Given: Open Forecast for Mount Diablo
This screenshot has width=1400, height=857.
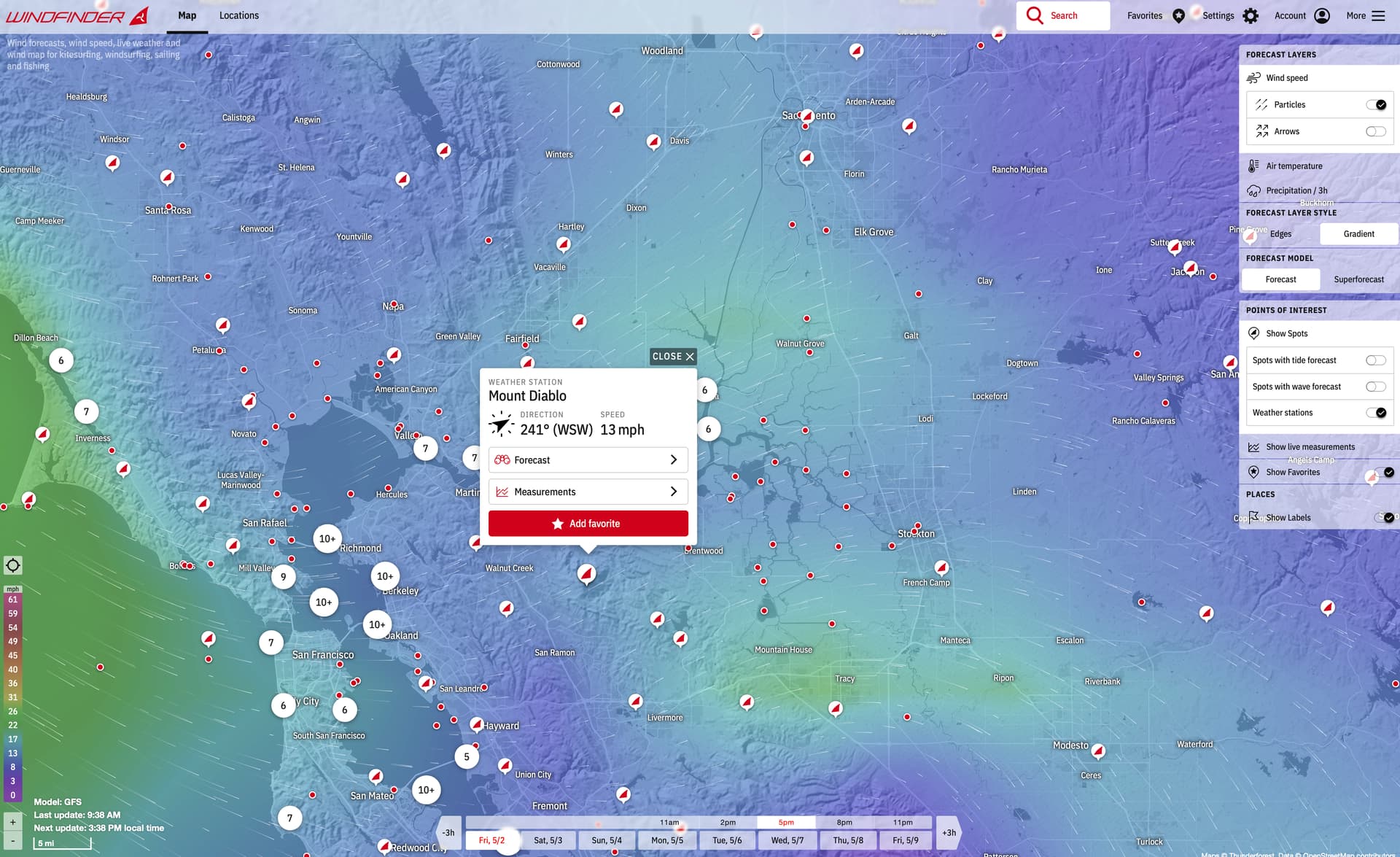Looking at the screenshot, I should point(588,460).
